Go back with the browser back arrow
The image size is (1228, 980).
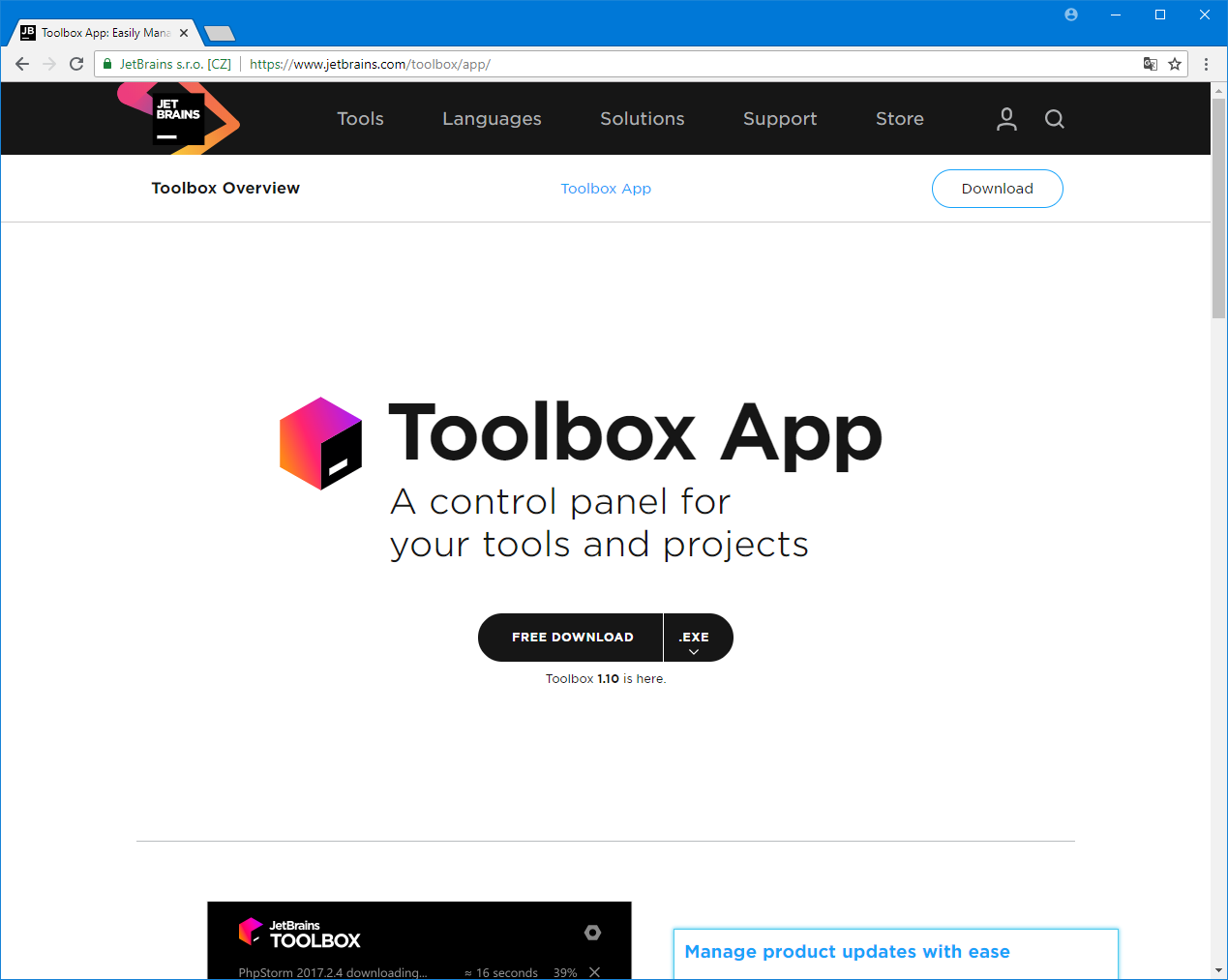click(22, 64)
